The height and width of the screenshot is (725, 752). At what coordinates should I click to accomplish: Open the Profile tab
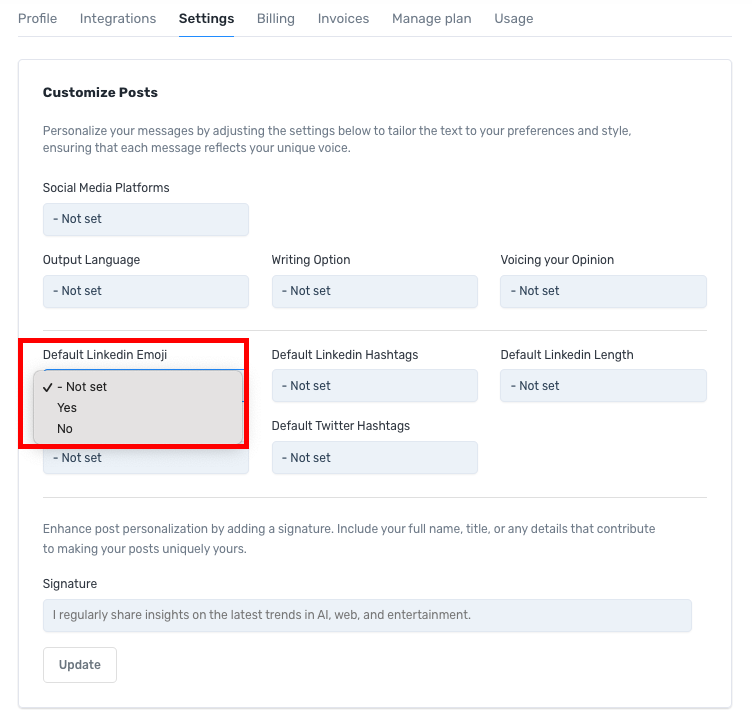click(x=37, y=18)
